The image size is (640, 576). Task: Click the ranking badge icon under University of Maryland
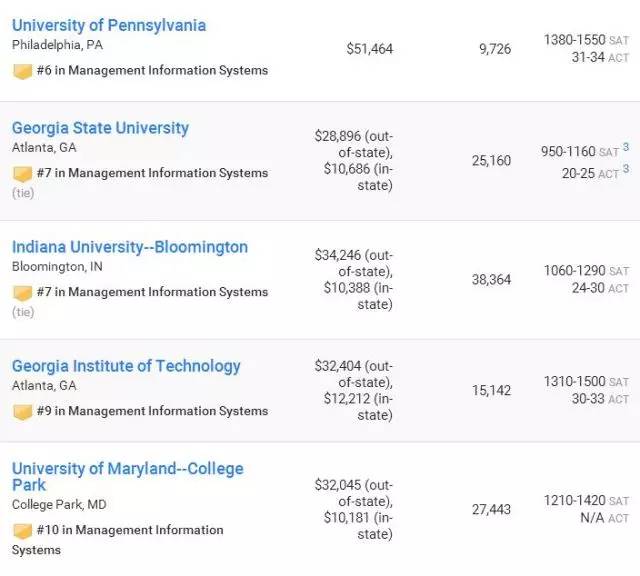click(22, 530)
